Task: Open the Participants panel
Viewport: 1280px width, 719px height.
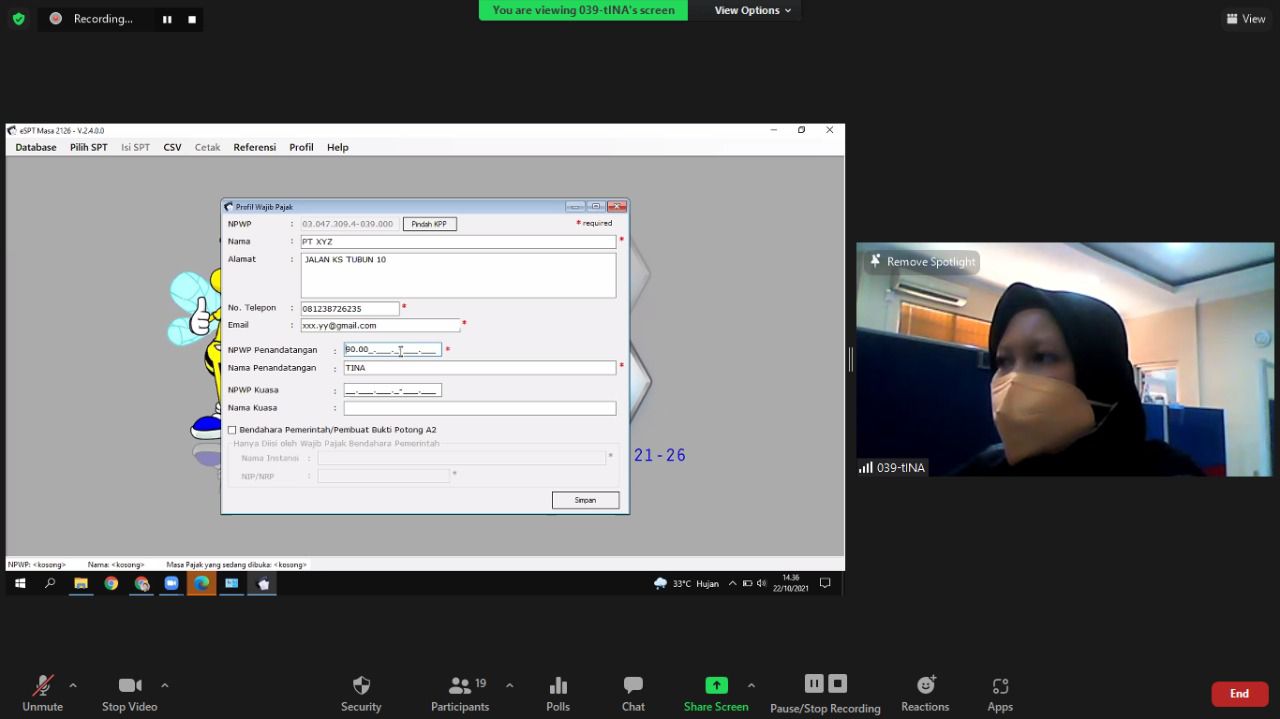Action: pos(460,686)
